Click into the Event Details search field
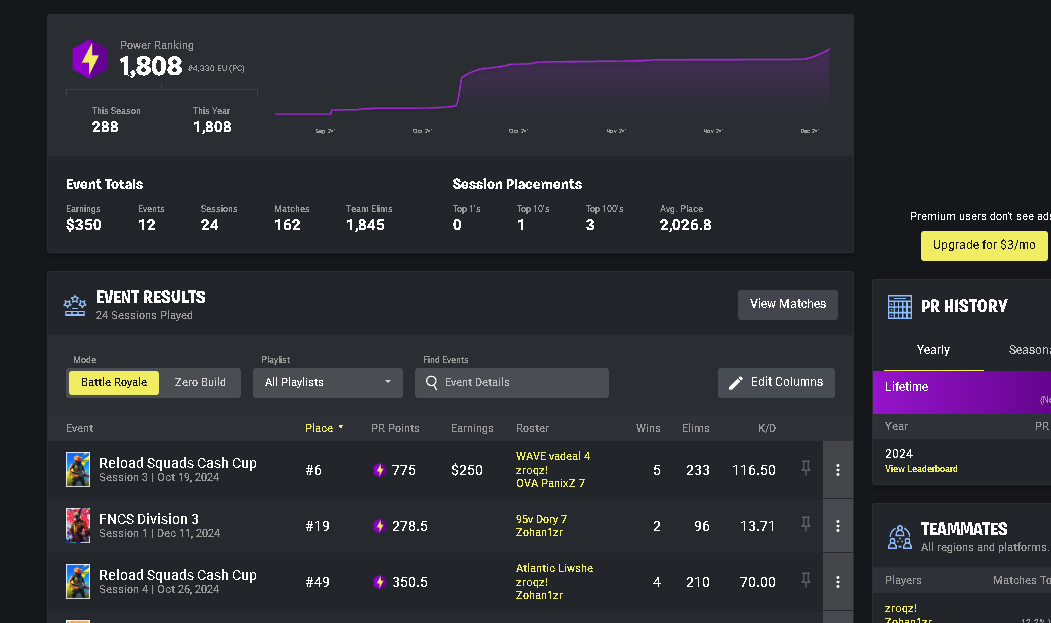 point(511,382)
